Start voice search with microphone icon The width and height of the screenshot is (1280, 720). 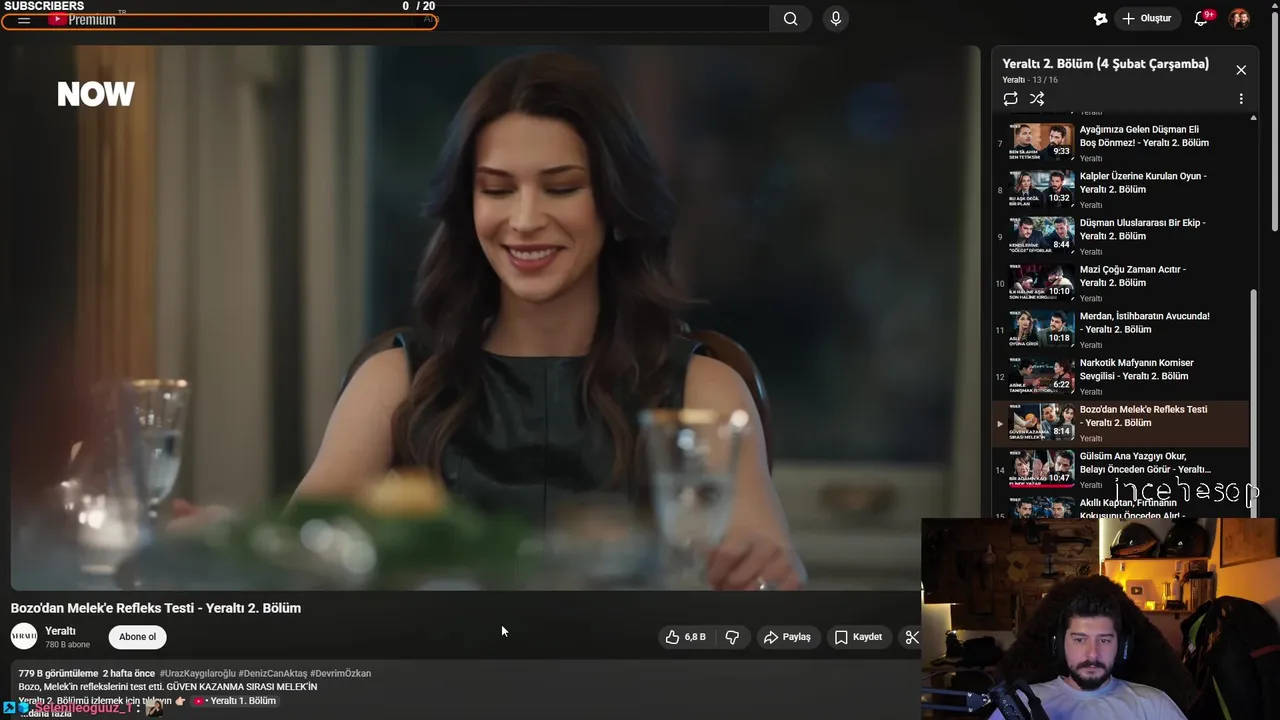(x=836, y=19)
